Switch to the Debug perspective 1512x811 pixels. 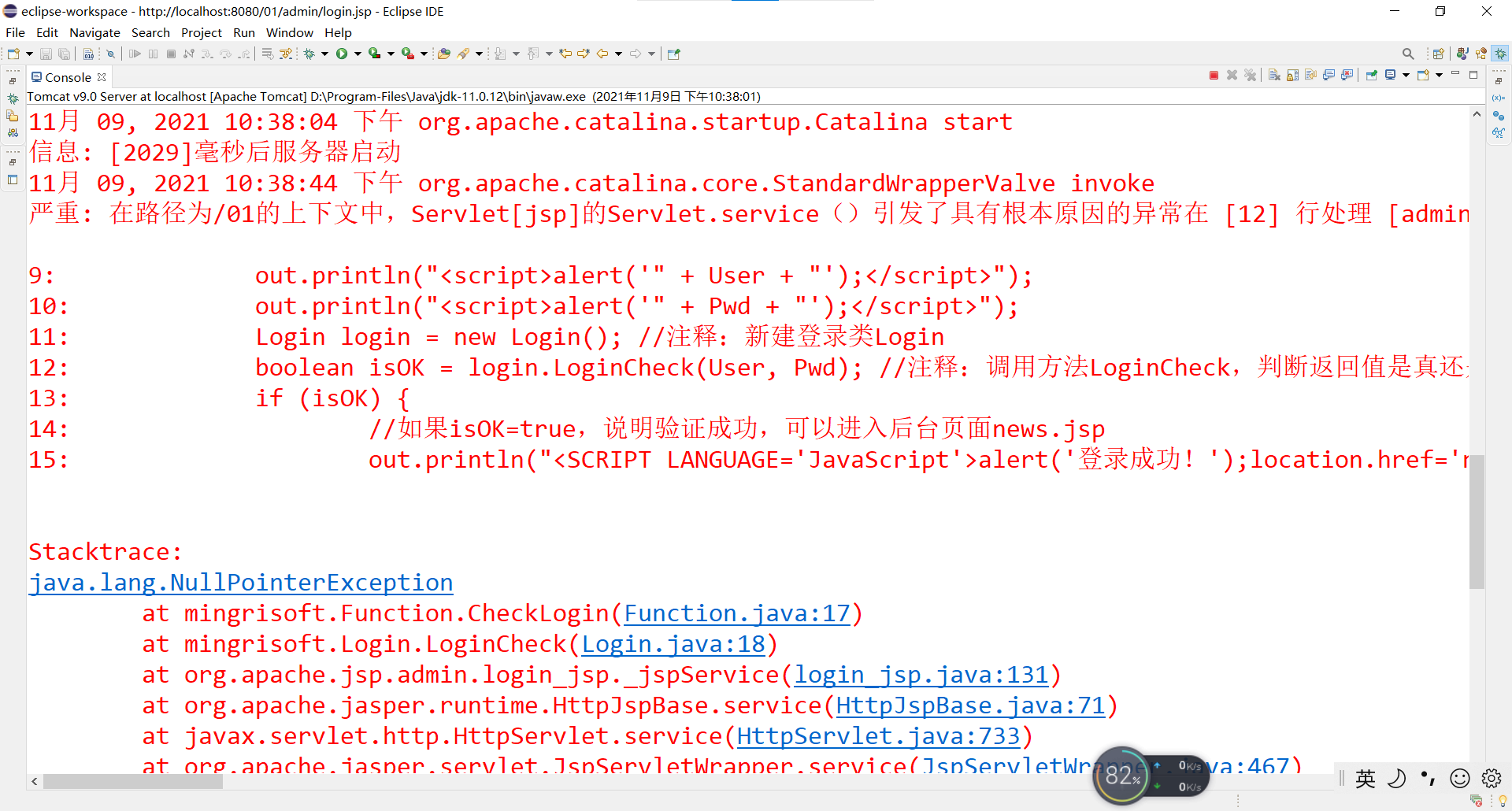[x=1500, y=54]
